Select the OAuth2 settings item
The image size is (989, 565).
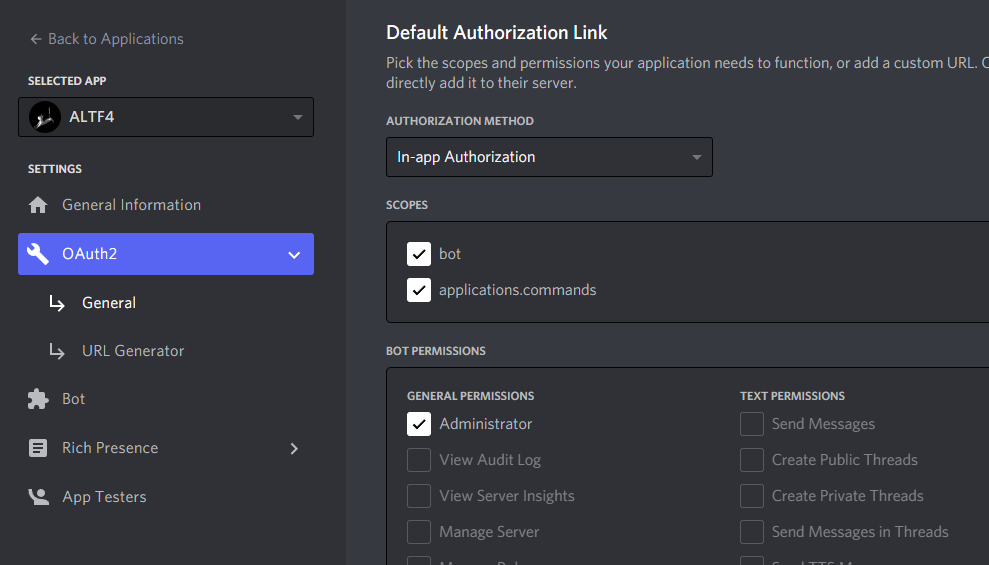point(166,254)
